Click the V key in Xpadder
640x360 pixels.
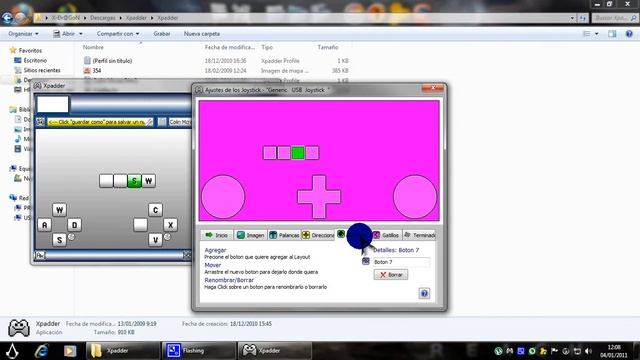click(155, 240)
